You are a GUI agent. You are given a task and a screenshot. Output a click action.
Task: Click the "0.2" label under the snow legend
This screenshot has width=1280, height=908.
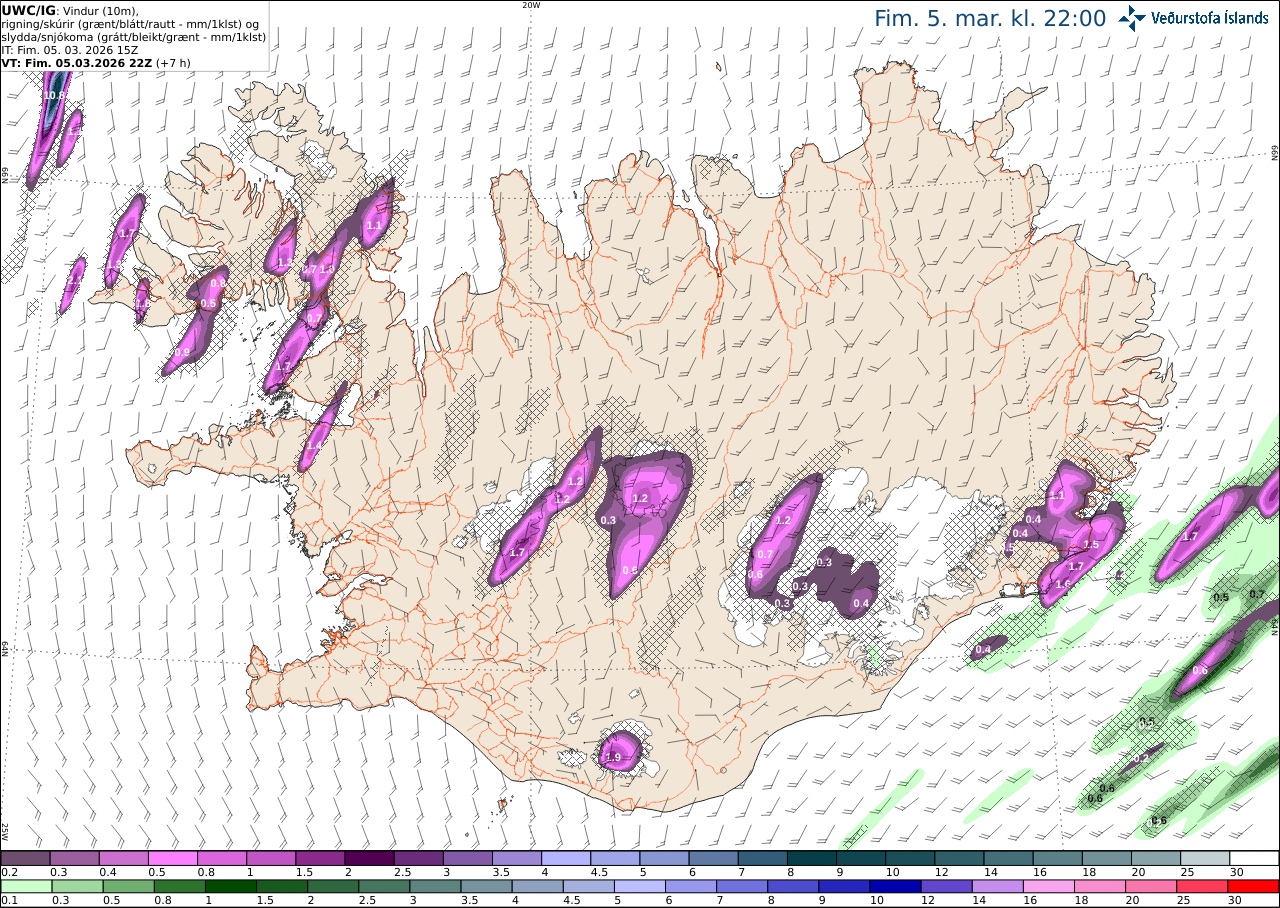pos(8,872)
